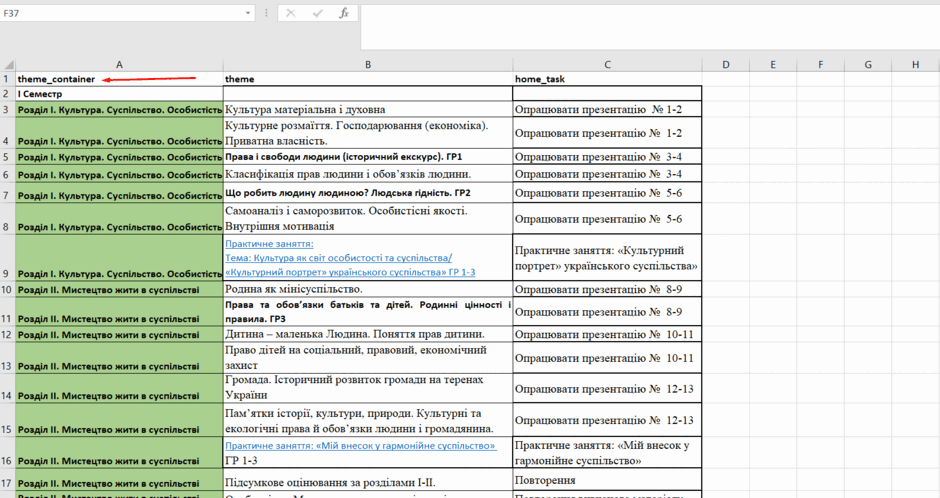Open the Name Box dropdown arrow
940x498 pixels.
click(x=248, y=13)
